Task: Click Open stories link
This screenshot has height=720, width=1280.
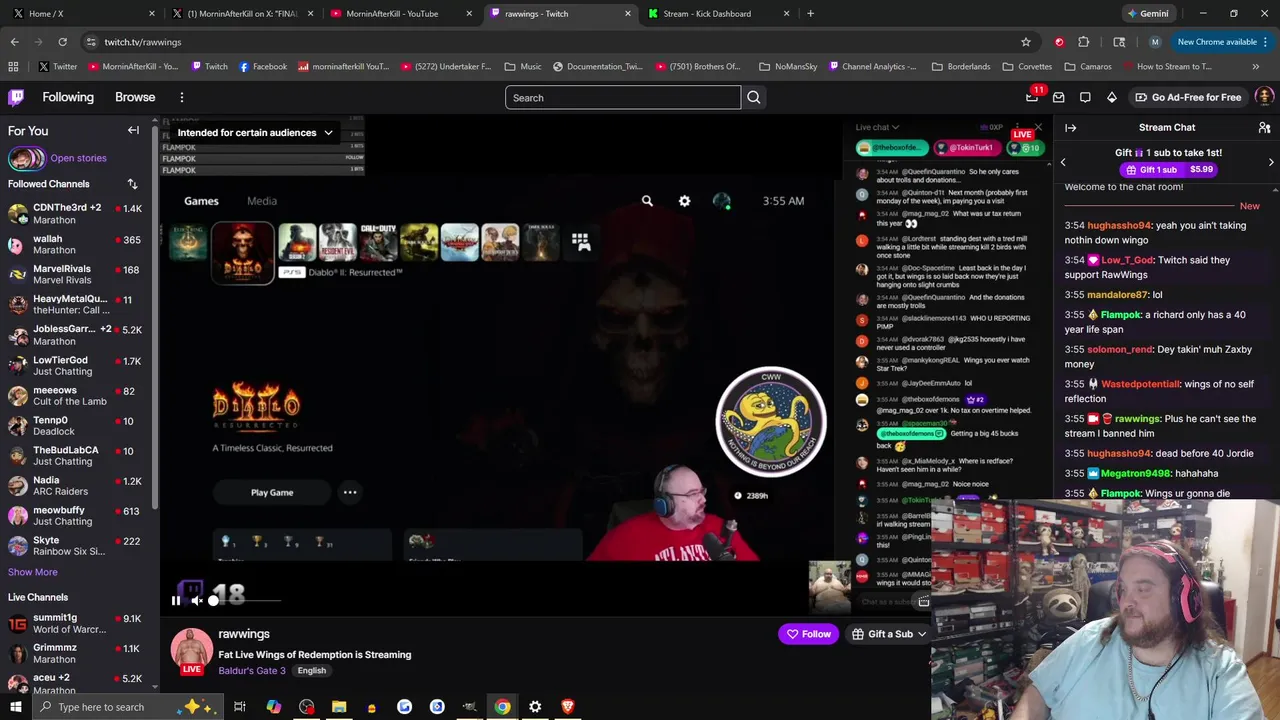Action: [x=78, y=158]
